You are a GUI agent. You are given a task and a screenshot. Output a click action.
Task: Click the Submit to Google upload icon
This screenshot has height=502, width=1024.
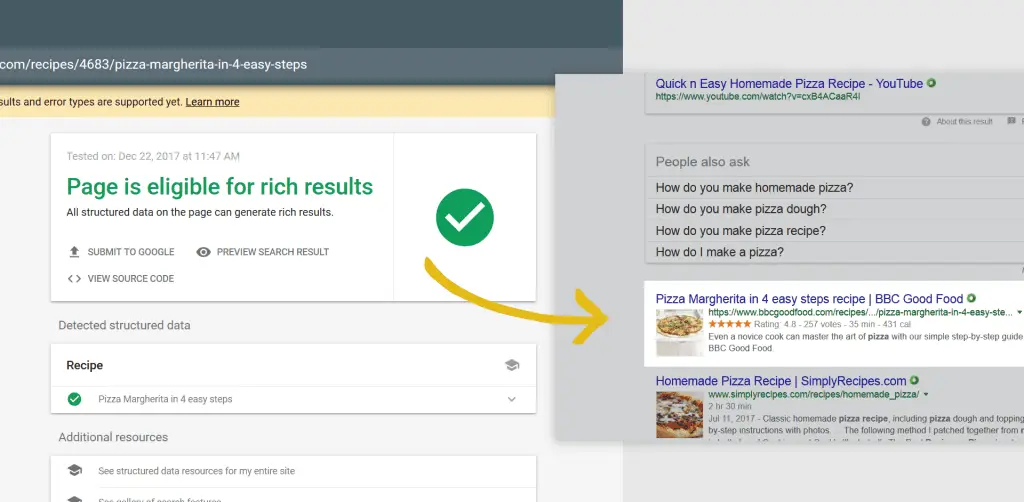click(74, 252)
